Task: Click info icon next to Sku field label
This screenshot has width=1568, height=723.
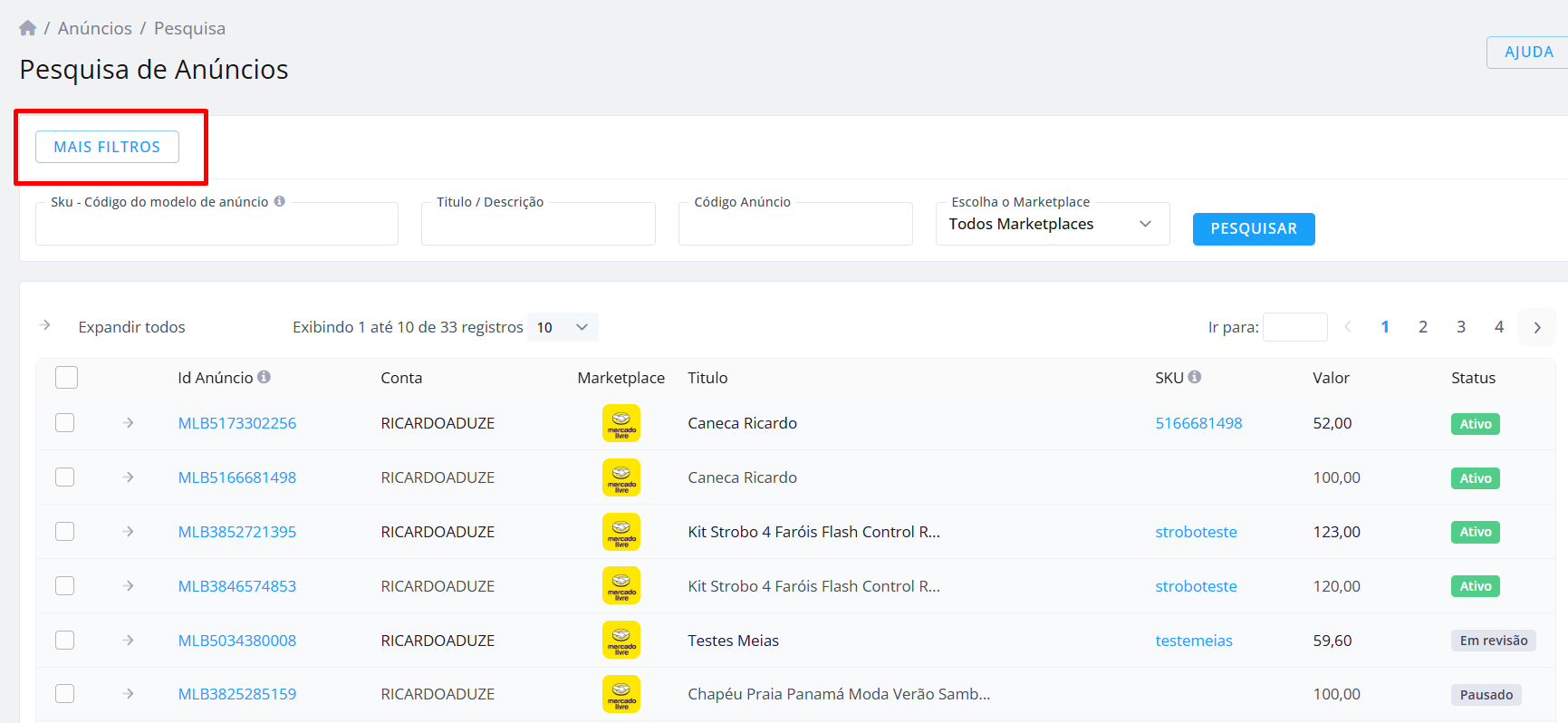Action: [x=280, y=201]
